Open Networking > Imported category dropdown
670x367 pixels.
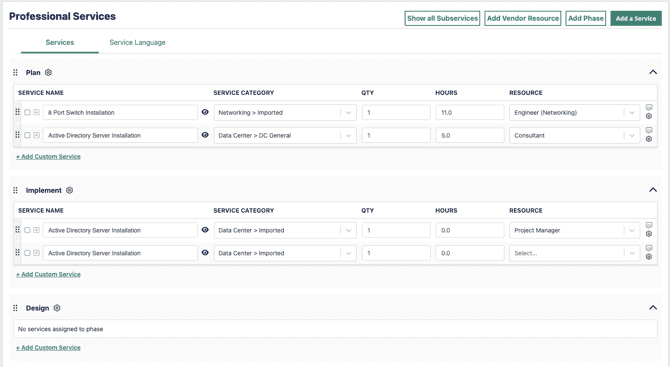click(x=285, y=113)
